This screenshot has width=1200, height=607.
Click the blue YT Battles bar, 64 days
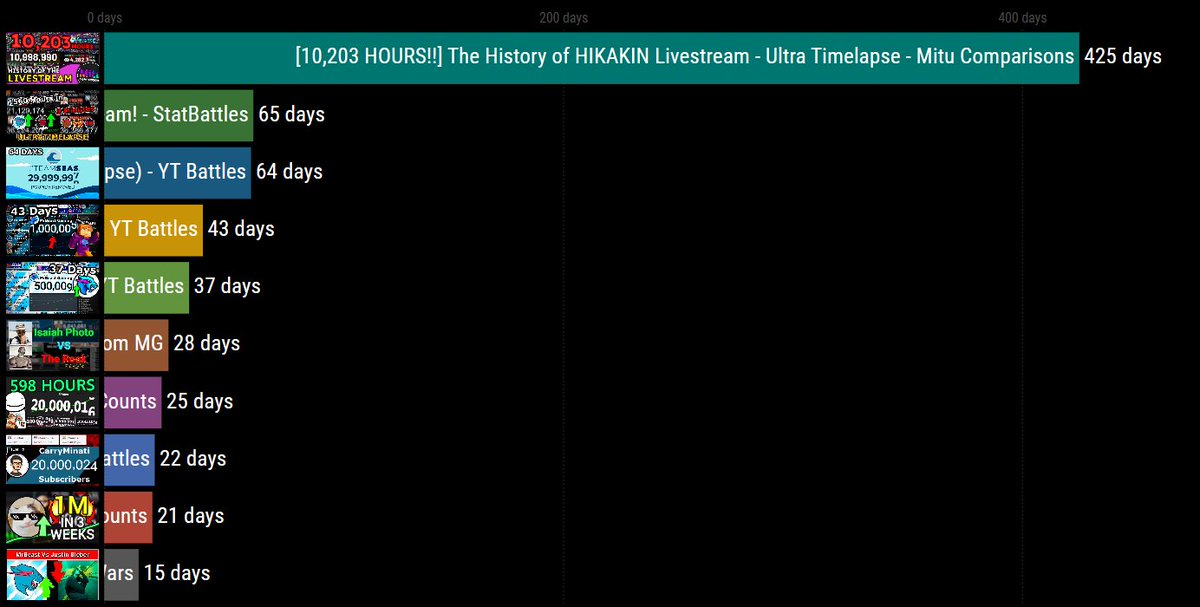coord(177,172)
